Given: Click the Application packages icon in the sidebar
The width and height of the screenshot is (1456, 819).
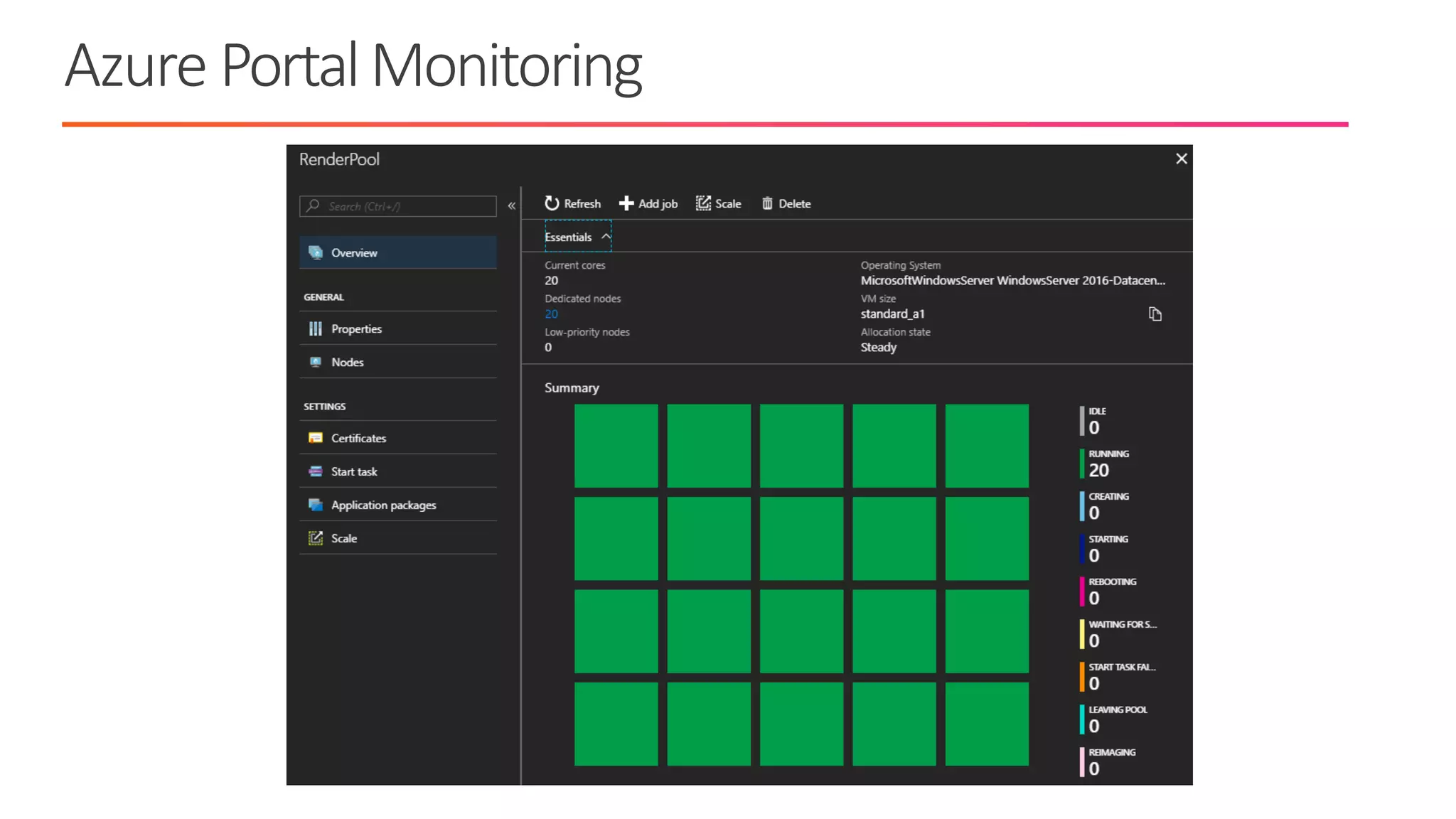Looking at the screenshot, I should coord(316,505).
